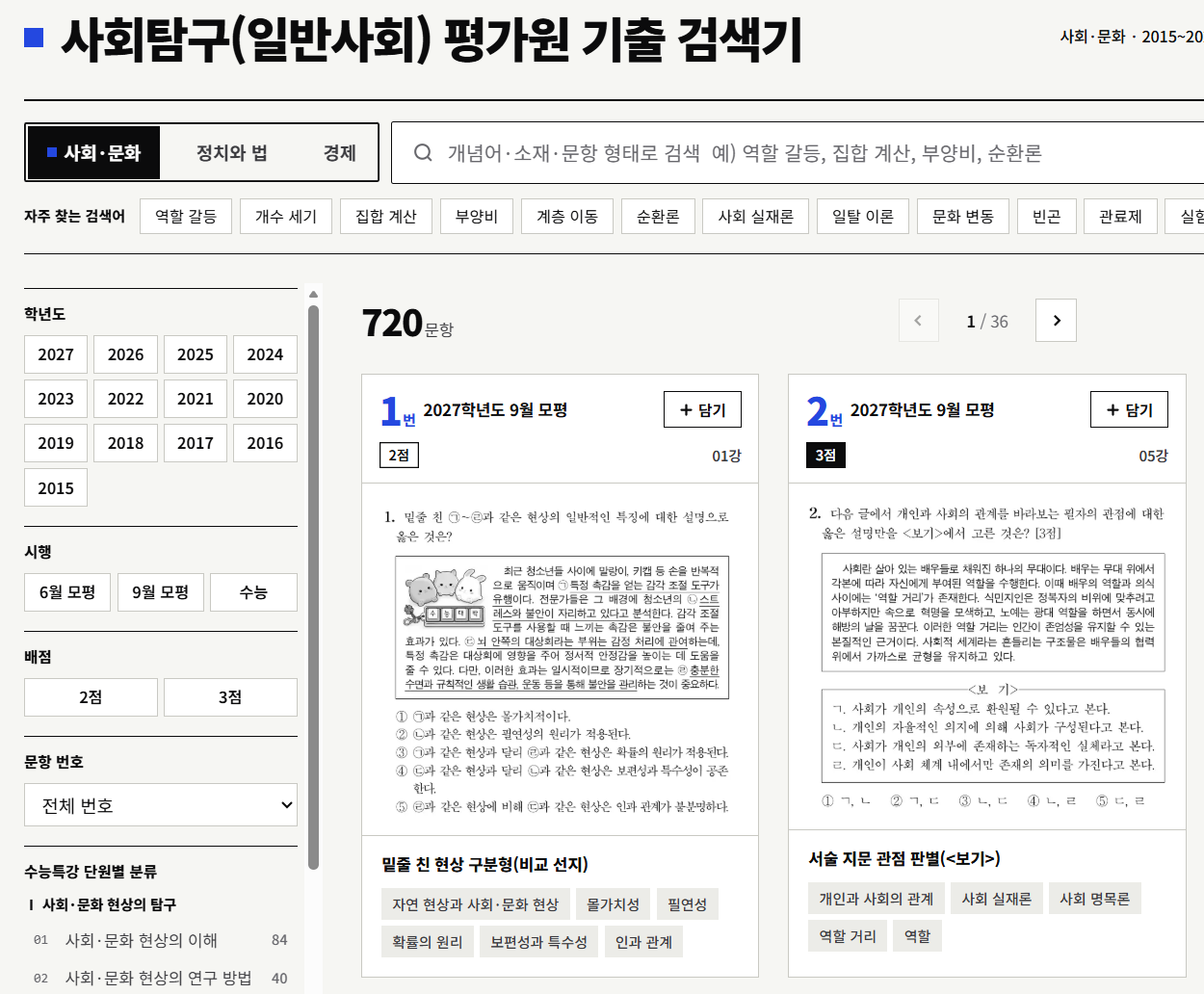
Task: Open the 전체 번호 question number dropdown
Action: 161,805
